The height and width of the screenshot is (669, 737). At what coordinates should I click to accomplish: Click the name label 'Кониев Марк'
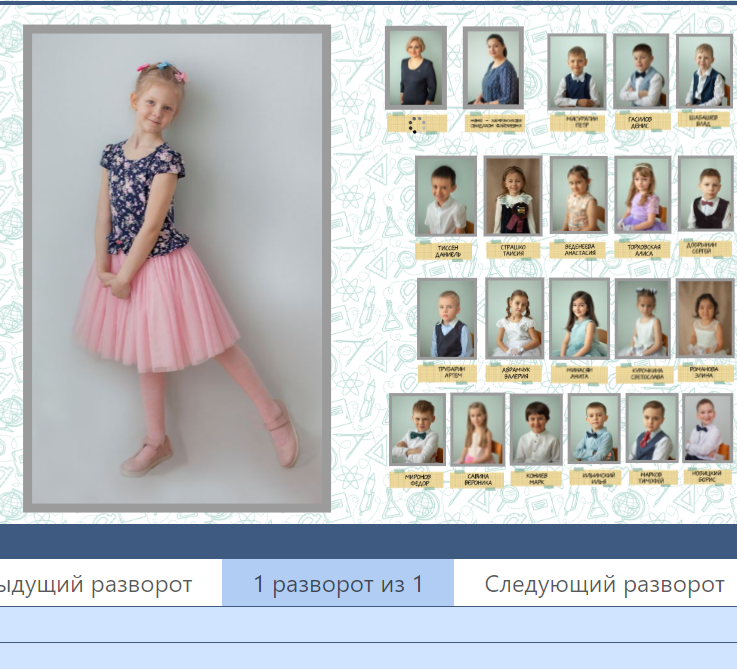coord(536,479)
